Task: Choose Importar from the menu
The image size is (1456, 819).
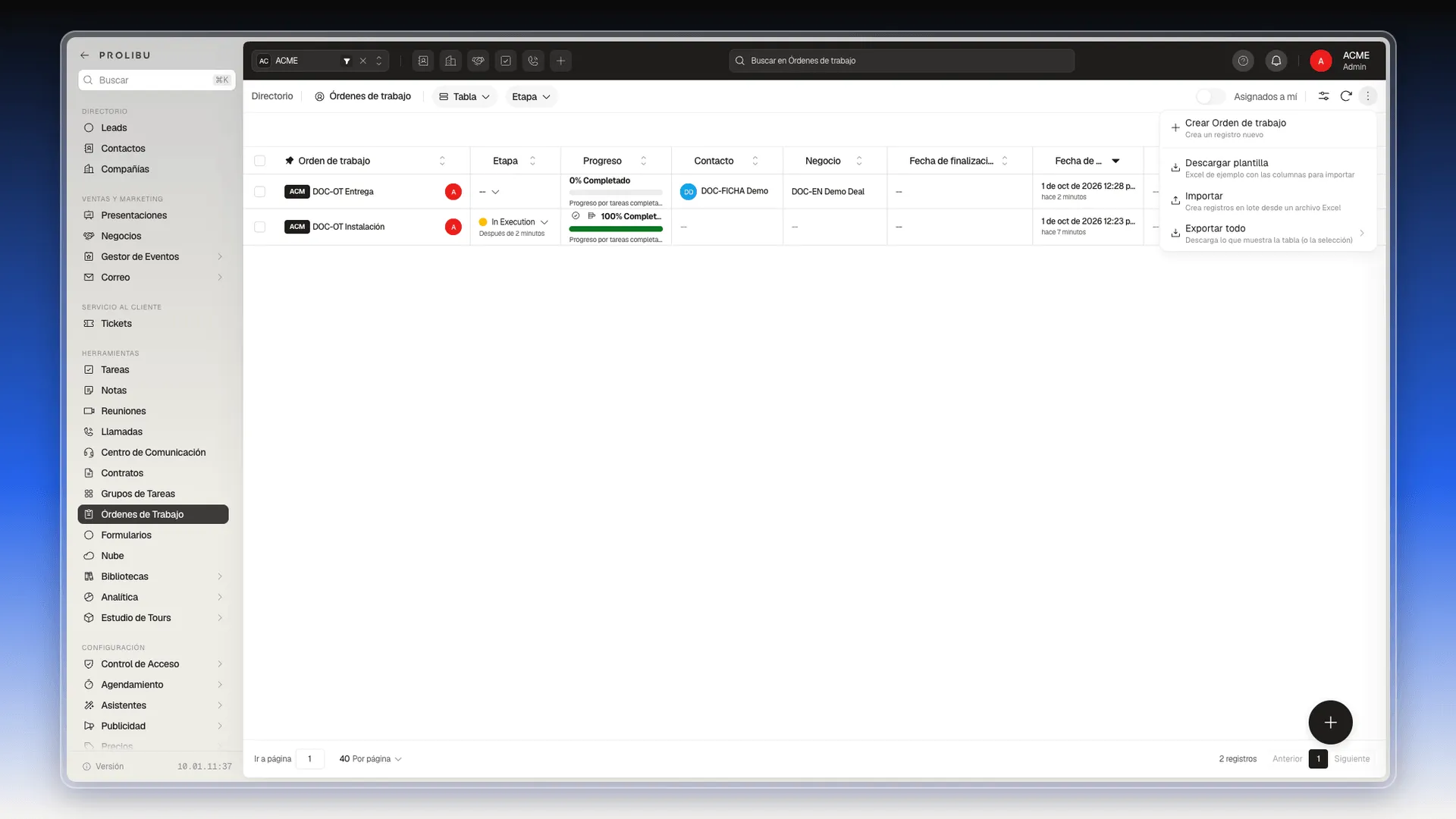Action: (x=1268, y=201)
